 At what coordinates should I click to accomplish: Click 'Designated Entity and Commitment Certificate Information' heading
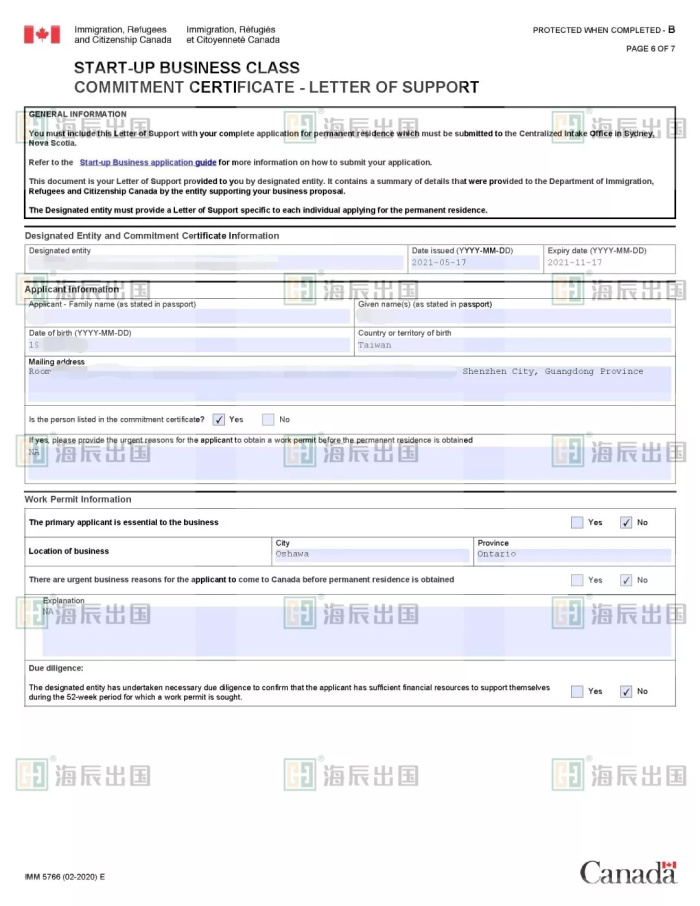pos(151,236)
